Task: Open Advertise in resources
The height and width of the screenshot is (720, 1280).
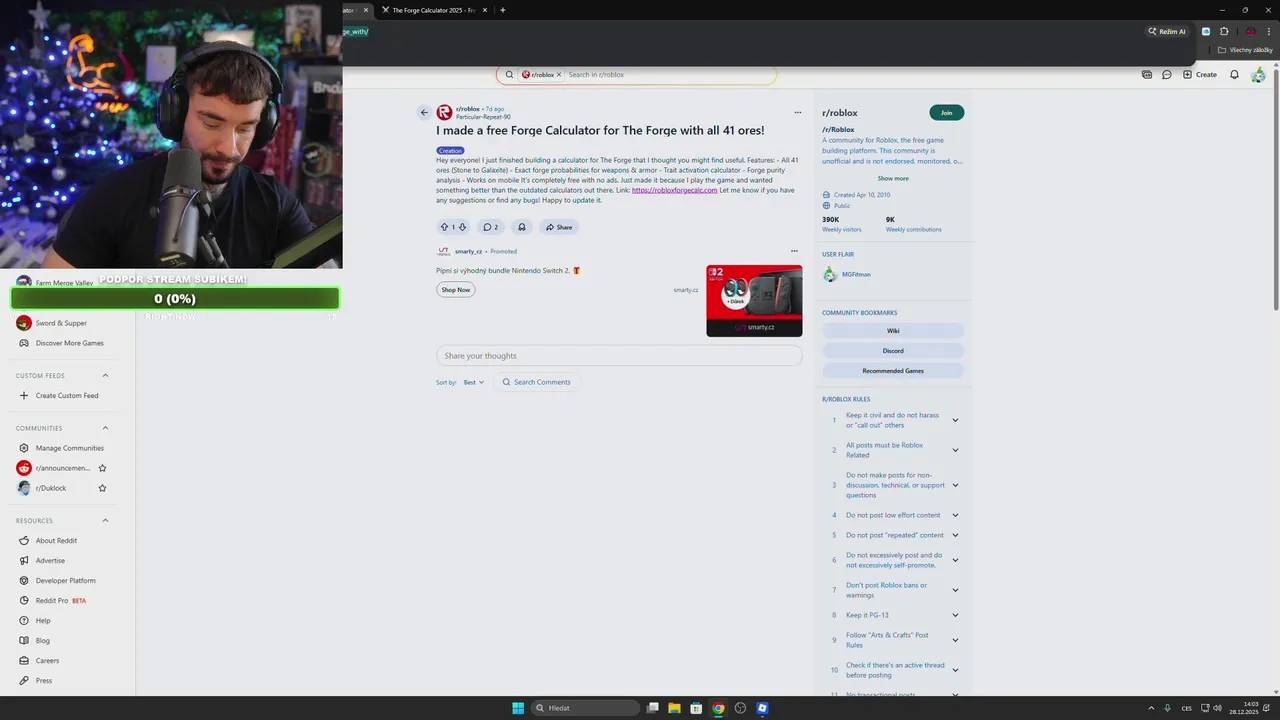Action: [x=50, y=561]
